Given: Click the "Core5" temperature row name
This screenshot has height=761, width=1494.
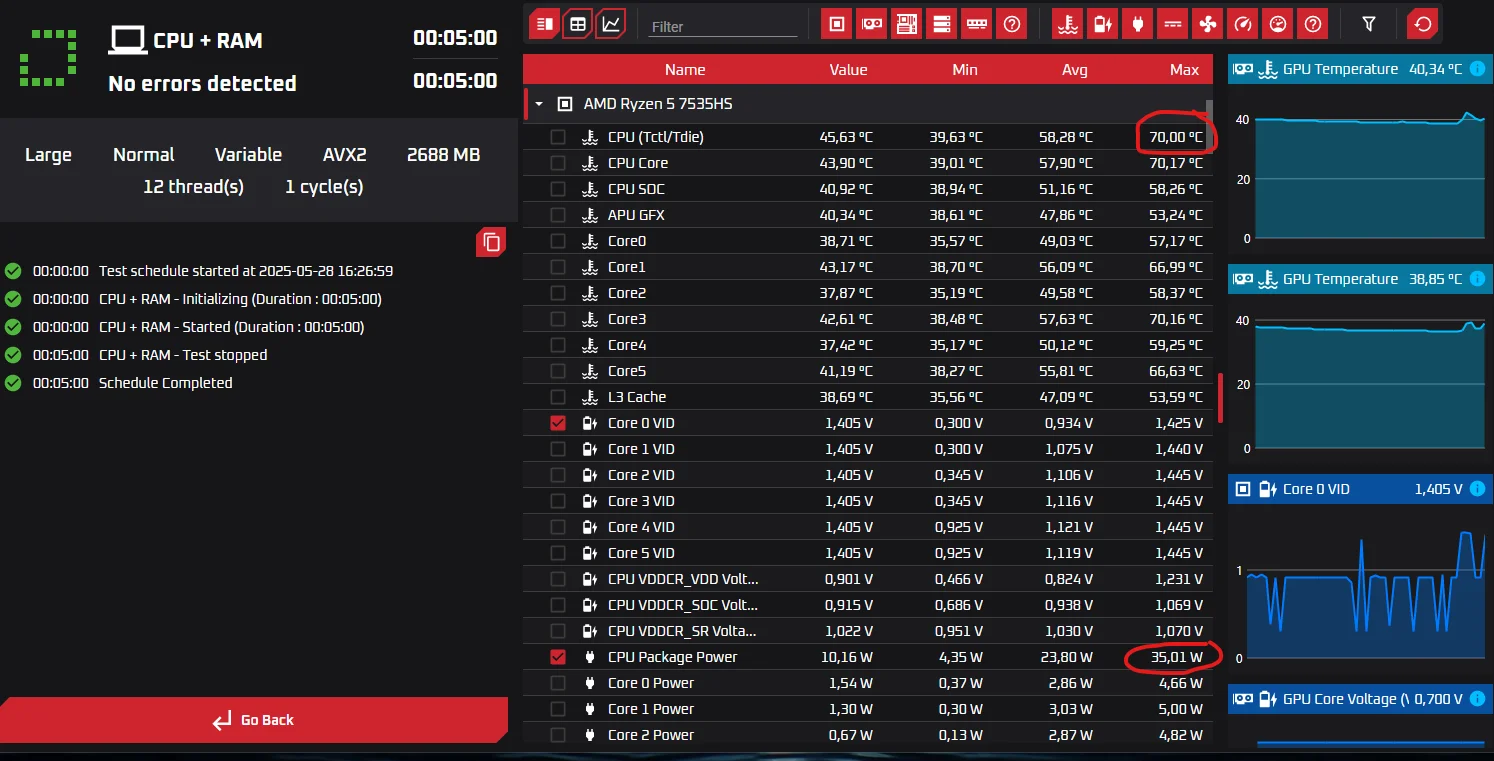Looking at the screenshot, I should point(627,371).
